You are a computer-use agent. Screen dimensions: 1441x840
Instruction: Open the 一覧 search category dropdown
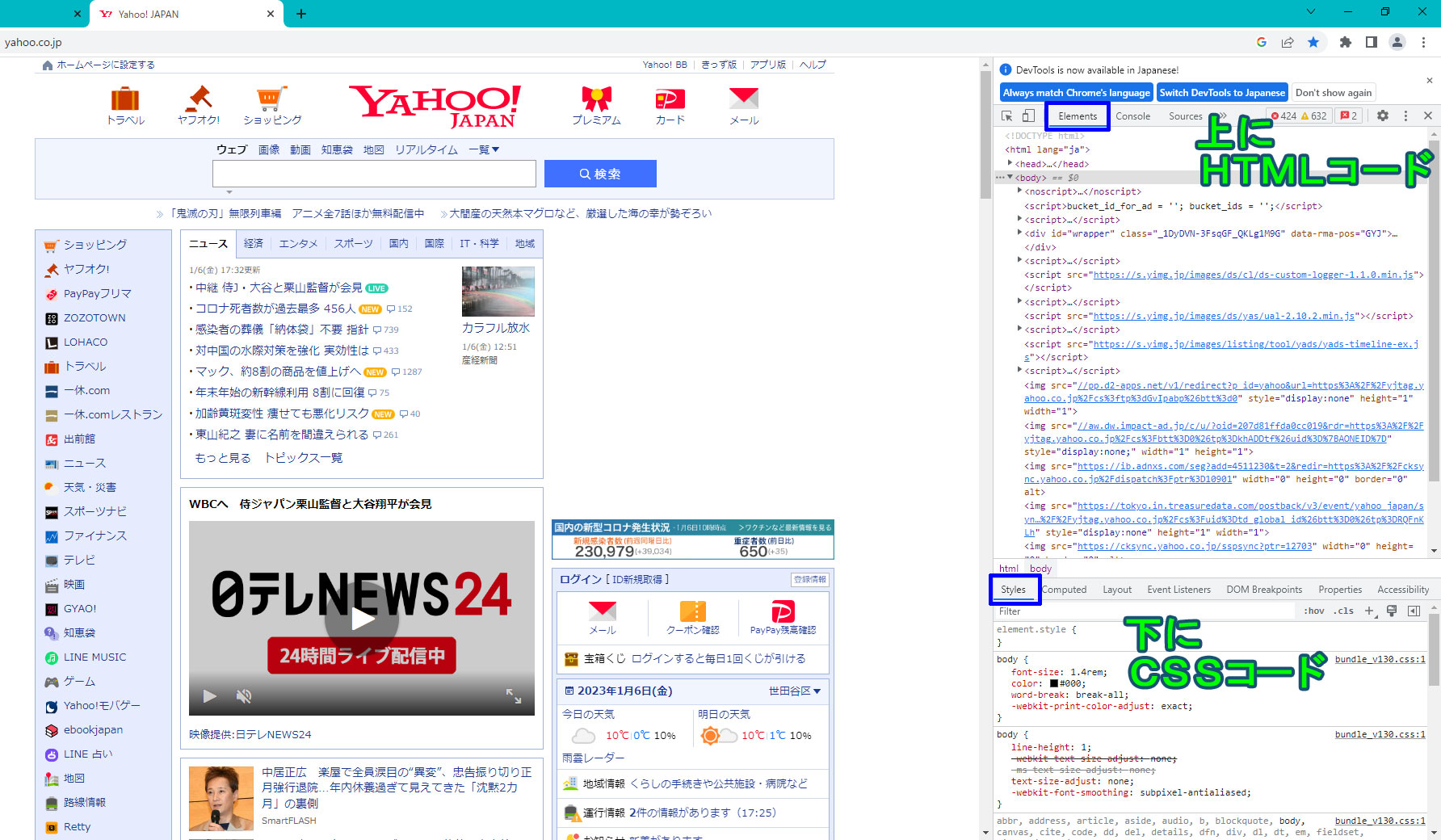(484, 149)
